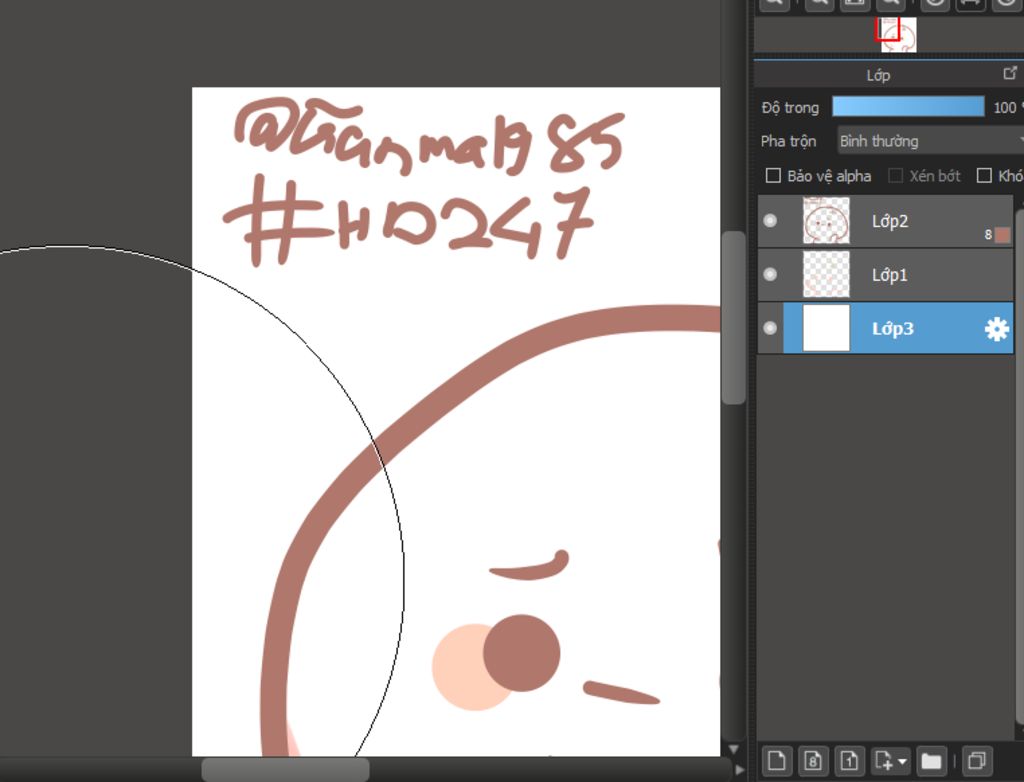Tick the Xén bớt checkbox
Image resolution: width=1024 pixels, height=782 pixels.
point(895,176)
